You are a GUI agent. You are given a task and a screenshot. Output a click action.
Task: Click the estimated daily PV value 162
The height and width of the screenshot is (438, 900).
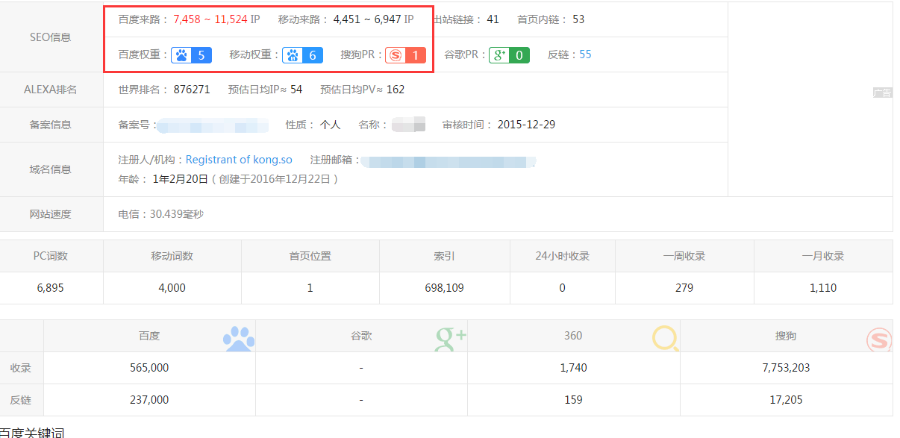pos(395,90)
